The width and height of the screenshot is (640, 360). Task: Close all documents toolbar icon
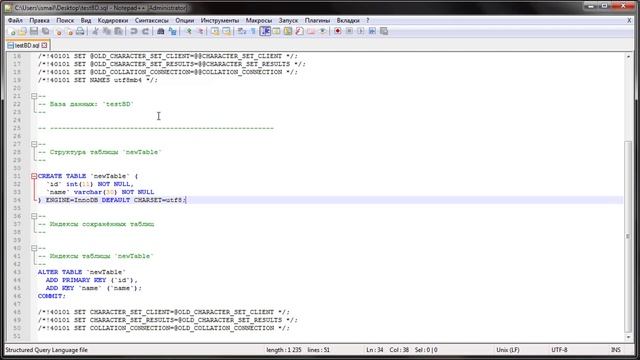point(70,31)
